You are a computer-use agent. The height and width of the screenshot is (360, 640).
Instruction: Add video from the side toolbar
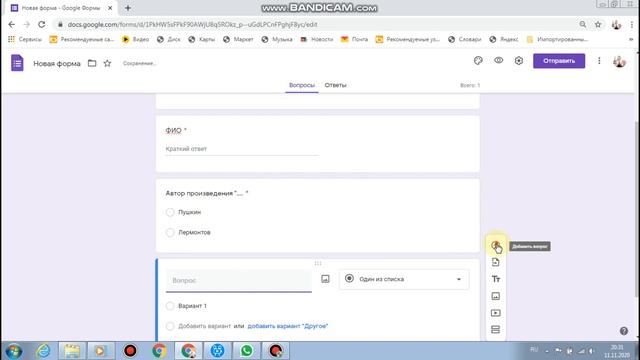(x=496, y=313)
